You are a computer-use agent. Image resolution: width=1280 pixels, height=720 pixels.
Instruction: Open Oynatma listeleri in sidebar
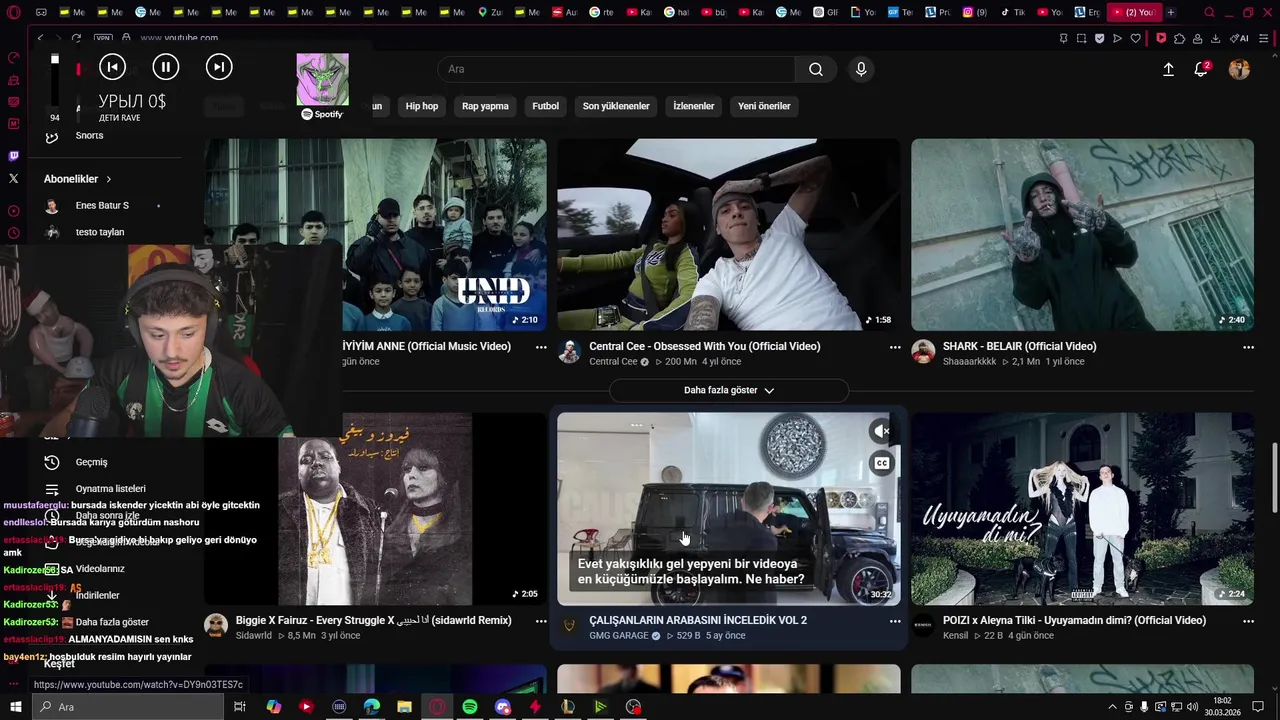[110, 489]
